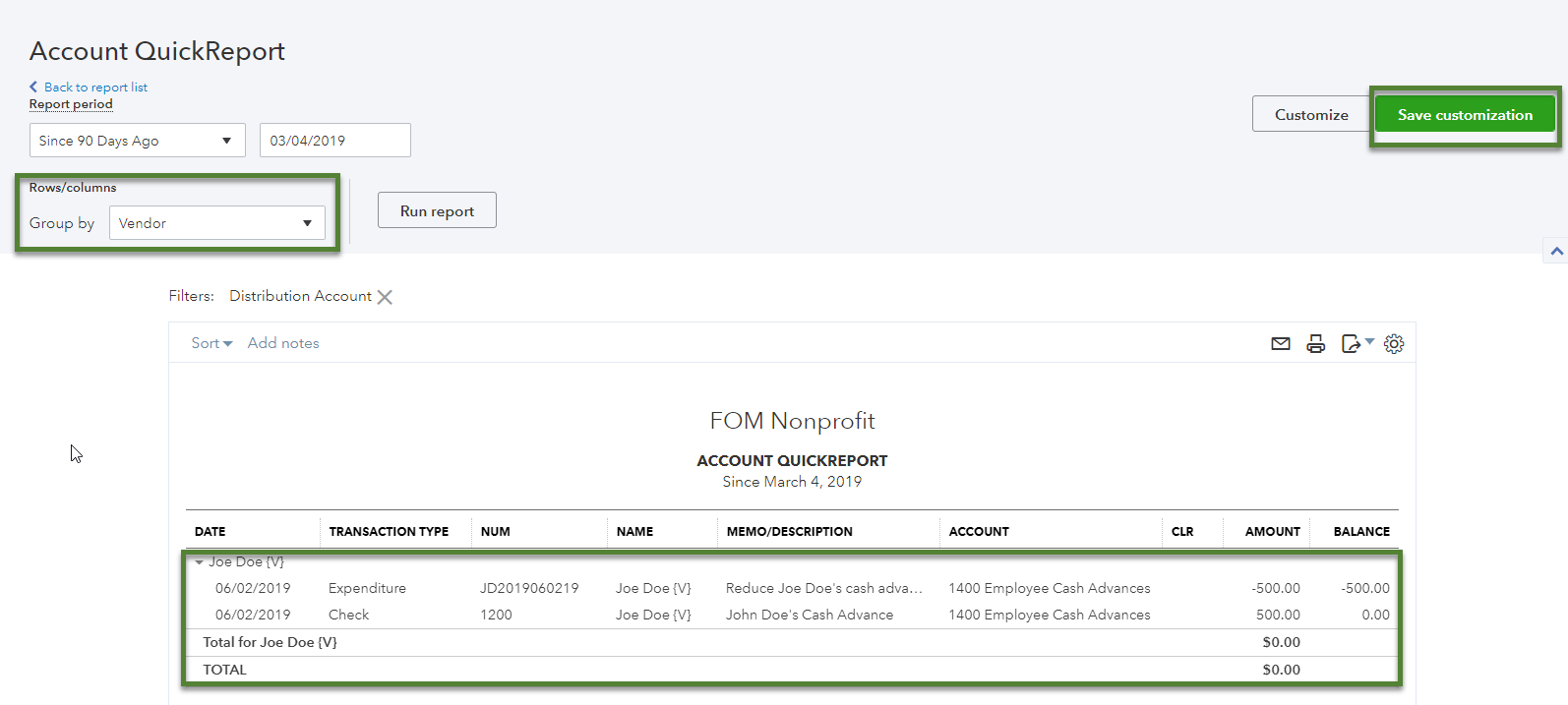Click transaction number JD2019060219
Image resolution: width=1568 pixels, height=705 pixels.
click(529, 588)
